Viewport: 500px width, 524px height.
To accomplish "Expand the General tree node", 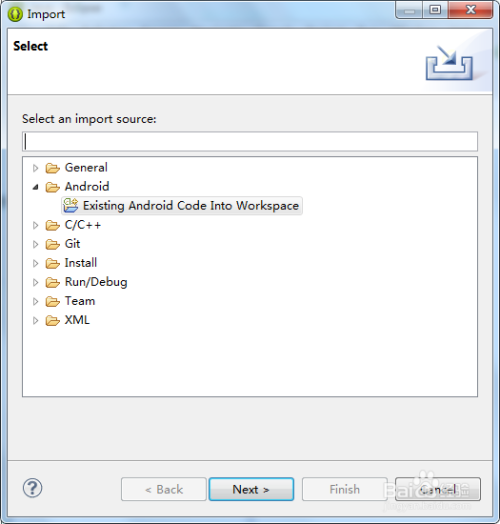I will pyautogui.click(x=35, y=168).
